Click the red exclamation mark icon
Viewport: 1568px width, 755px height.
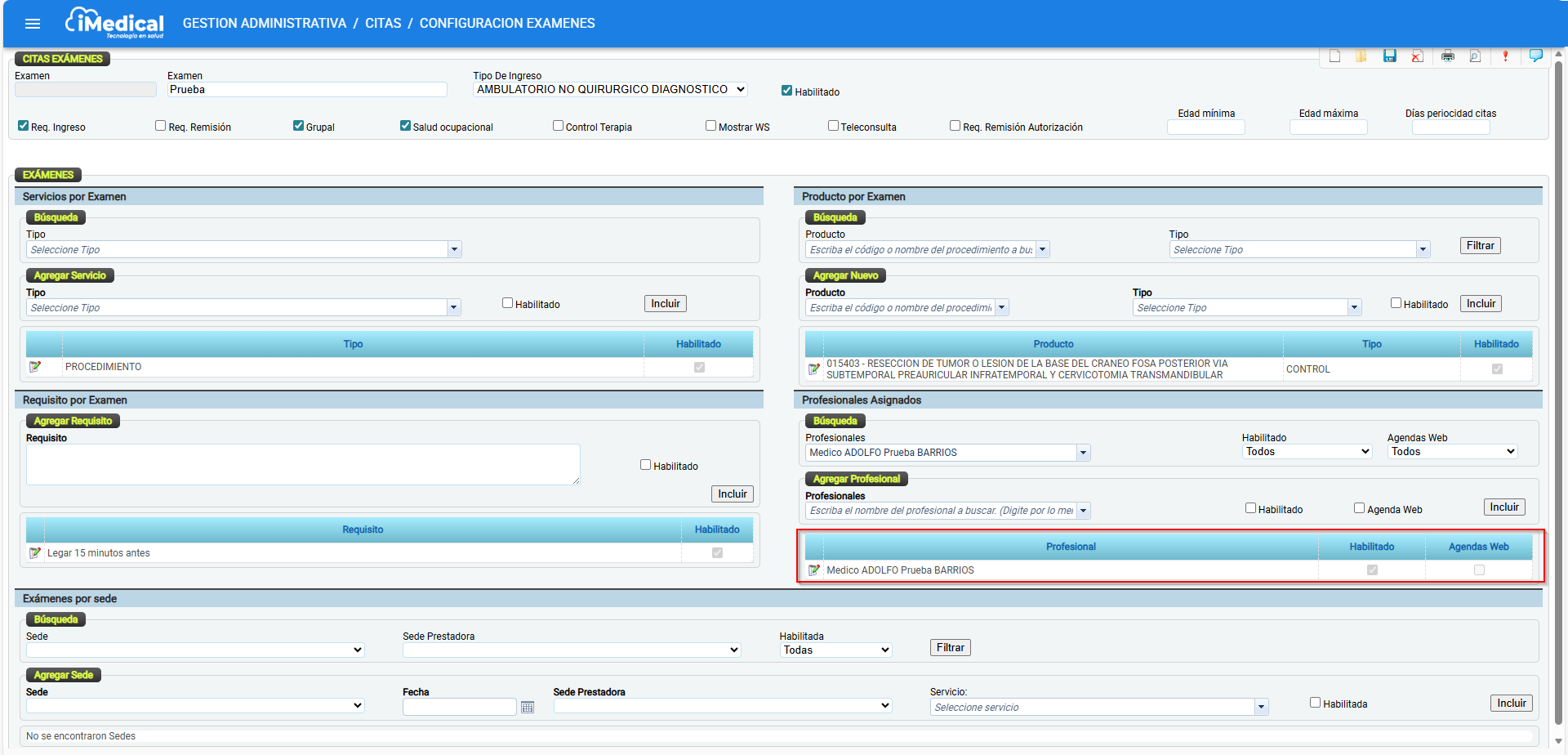[x=1505, y=56]
